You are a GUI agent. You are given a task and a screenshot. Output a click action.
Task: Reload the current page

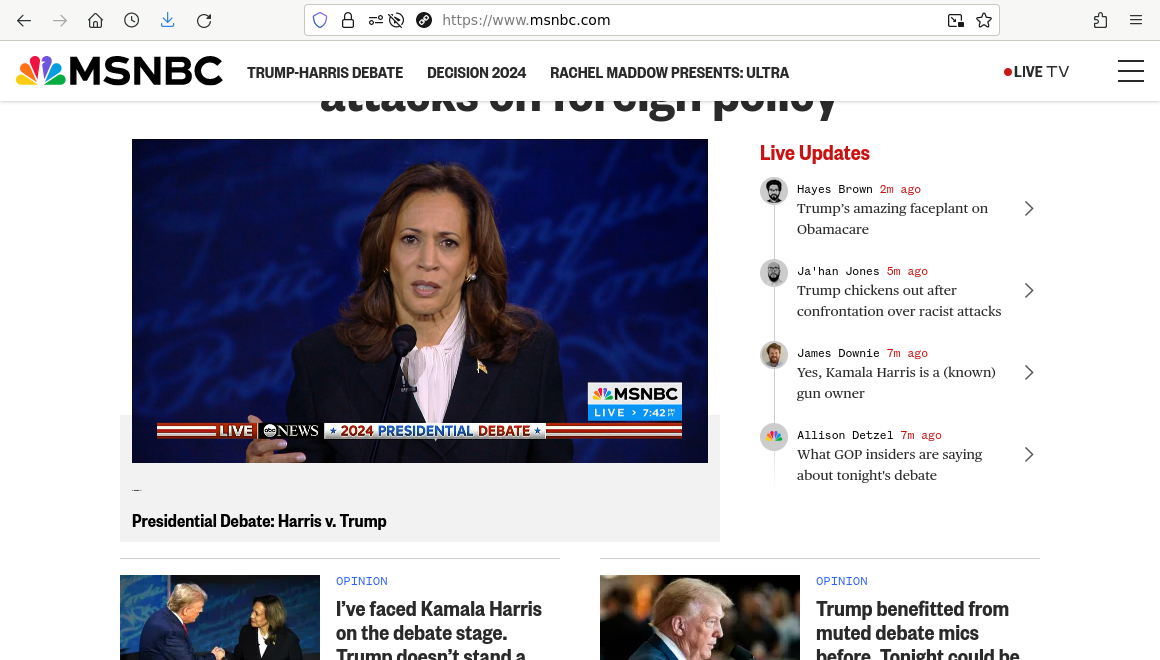pos(204,20)
